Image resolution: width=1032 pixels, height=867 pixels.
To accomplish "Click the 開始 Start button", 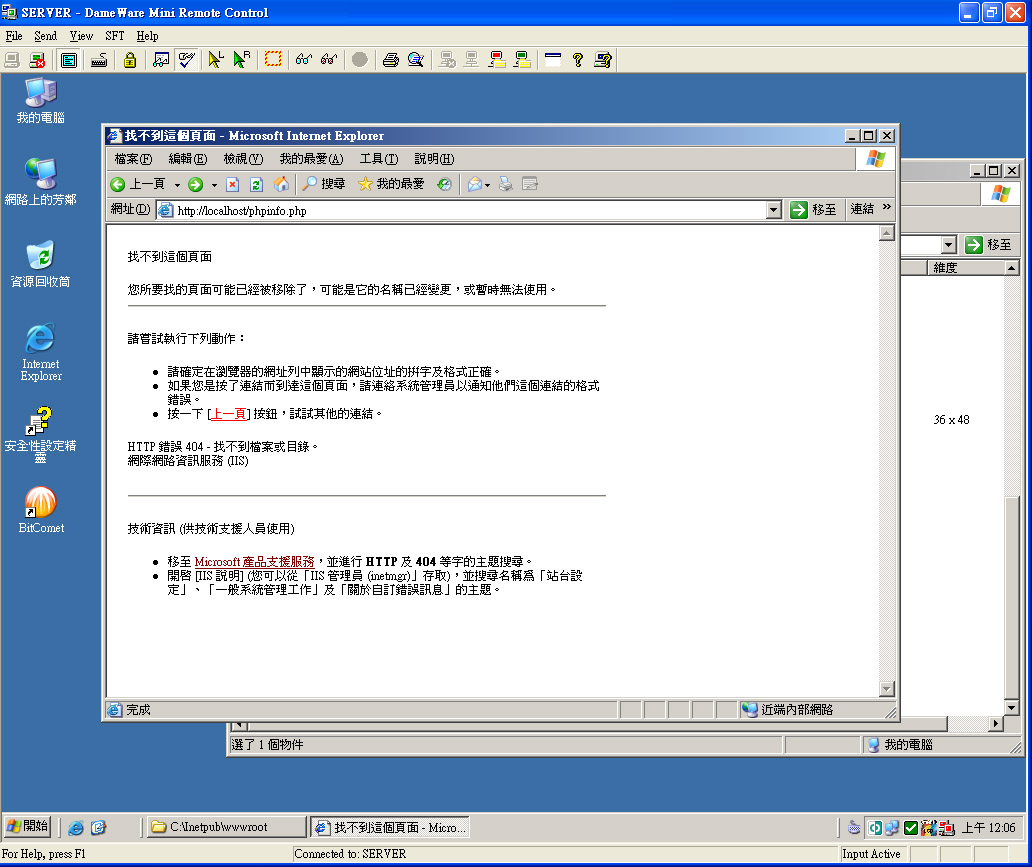I will [x=28, y=826].
